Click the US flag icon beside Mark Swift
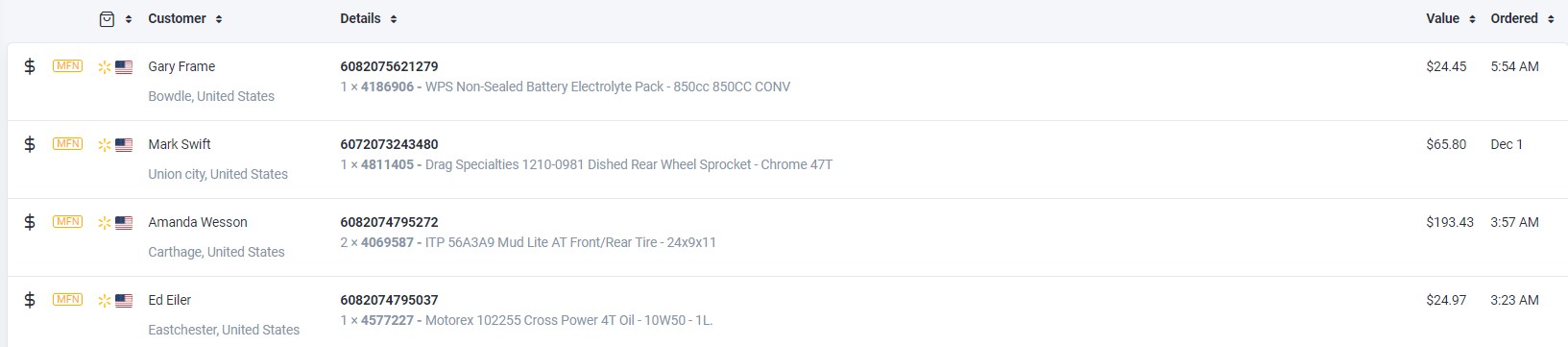This screenshot has width=1568, height=347. pos(124,145)
